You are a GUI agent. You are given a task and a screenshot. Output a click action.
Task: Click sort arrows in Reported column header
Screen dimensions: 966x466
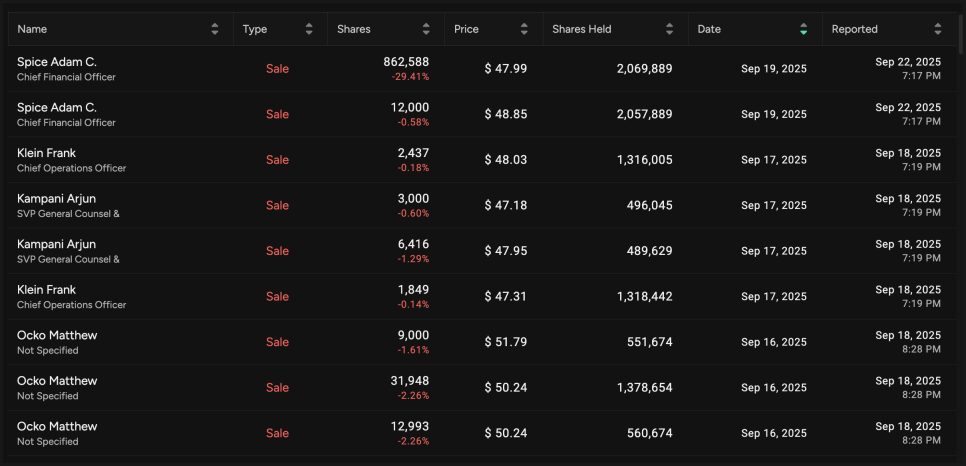937,29
